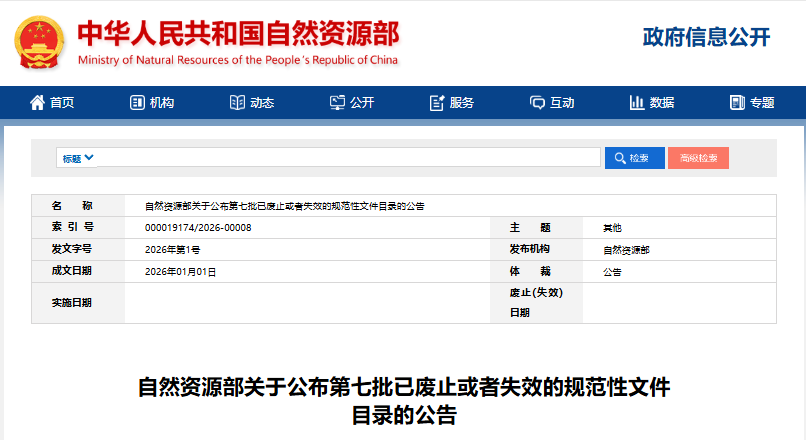Image resolution: width=806 pixels, height=440 pixels.
Task: Click the magnifier icon on 检索 button
Action: [x=620, y=158]
